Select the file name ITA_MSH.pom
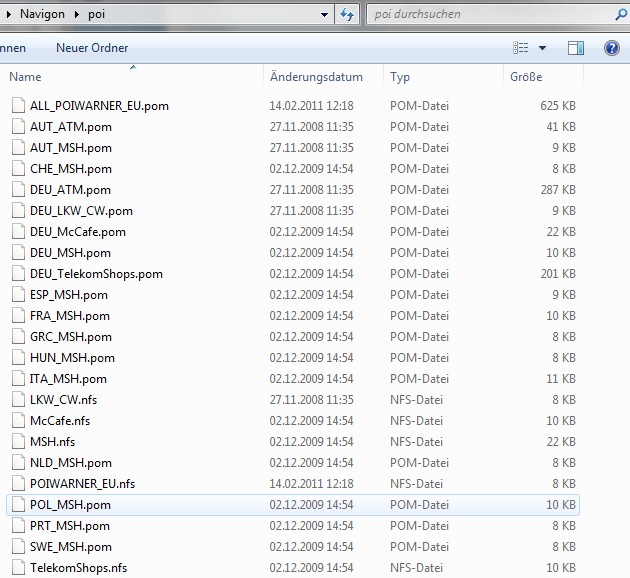The width and height of the screenshot is (630, 578). click(x=68, y=379)
